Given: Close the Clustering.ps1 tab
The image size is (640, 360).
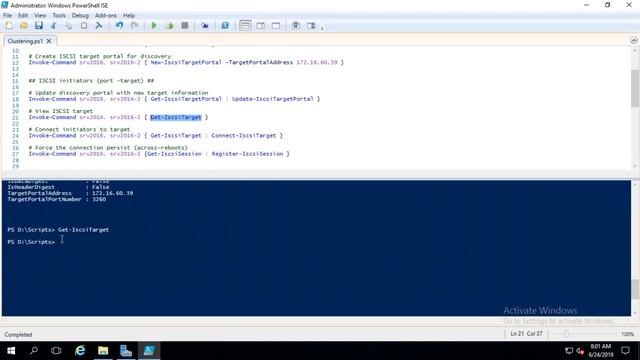Looking at the screenshot, I should point(49,41).
